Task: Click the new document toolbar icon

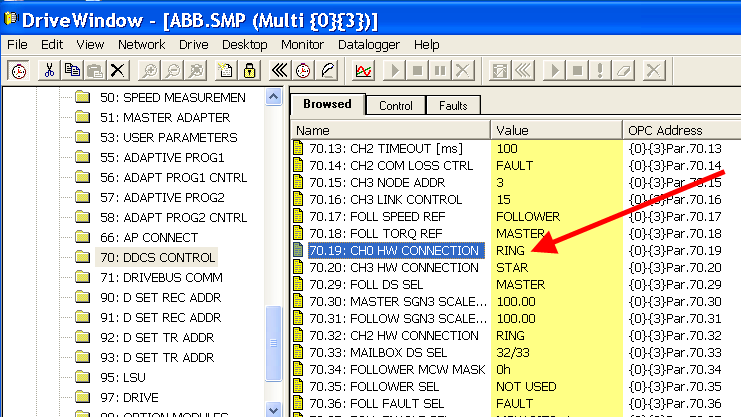Action: [x=225, y=70]
